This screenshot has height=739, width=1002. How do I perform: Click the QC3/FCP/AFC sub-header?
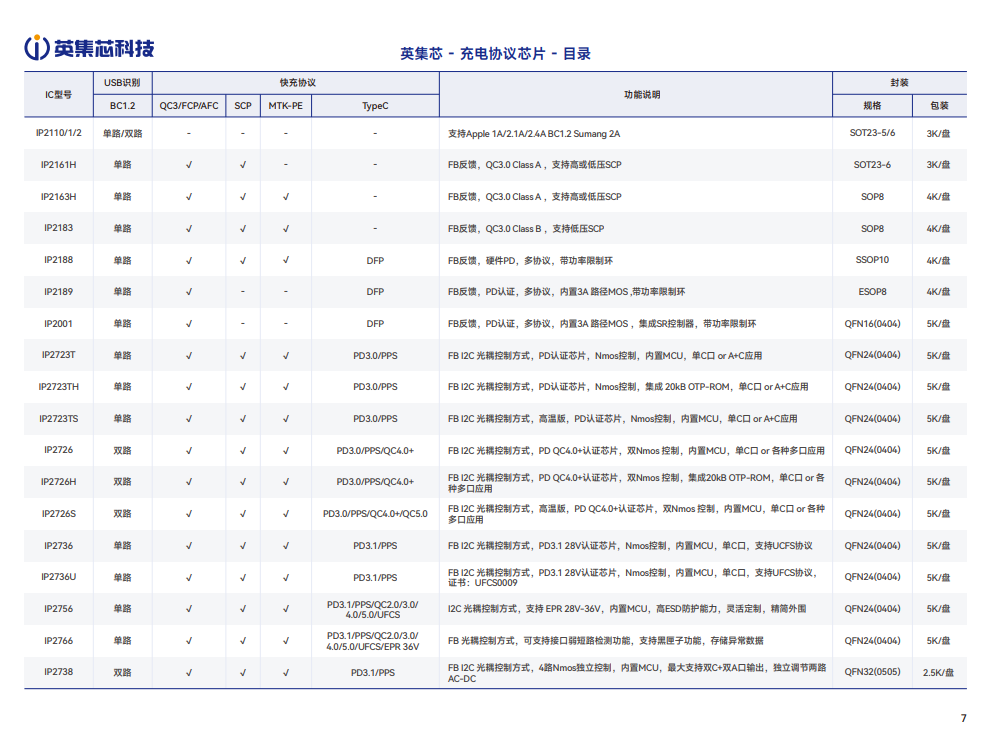[x=189, y=105]
